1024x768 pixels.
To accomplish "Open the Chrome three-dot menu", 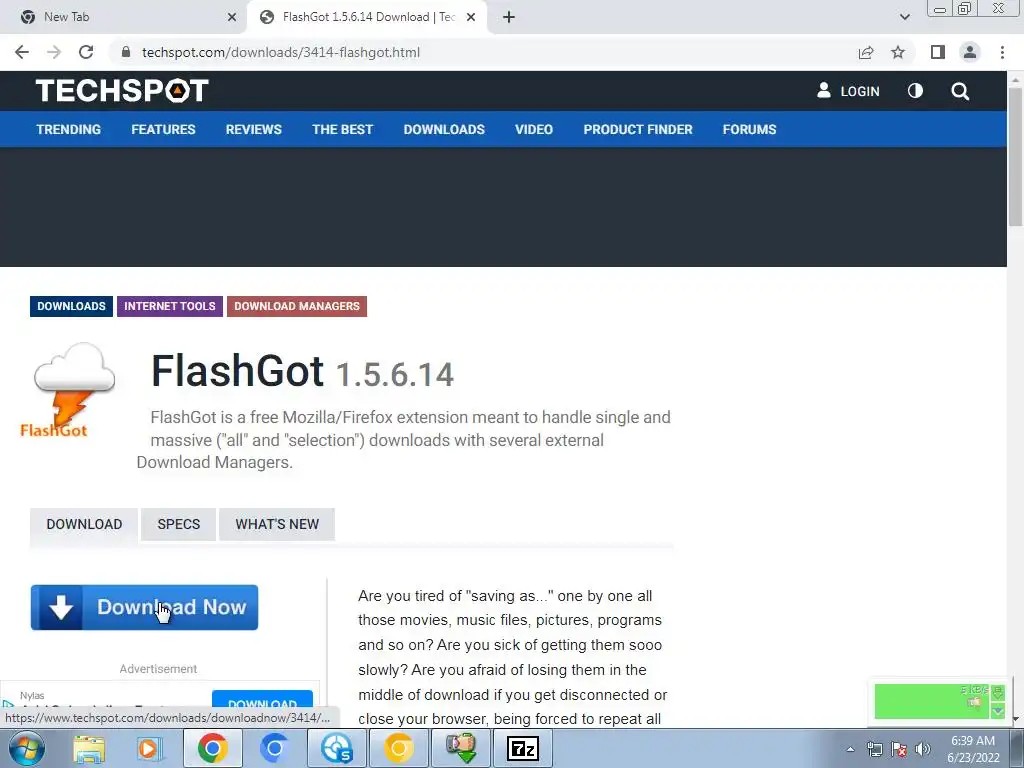I will pos(1002,52).
